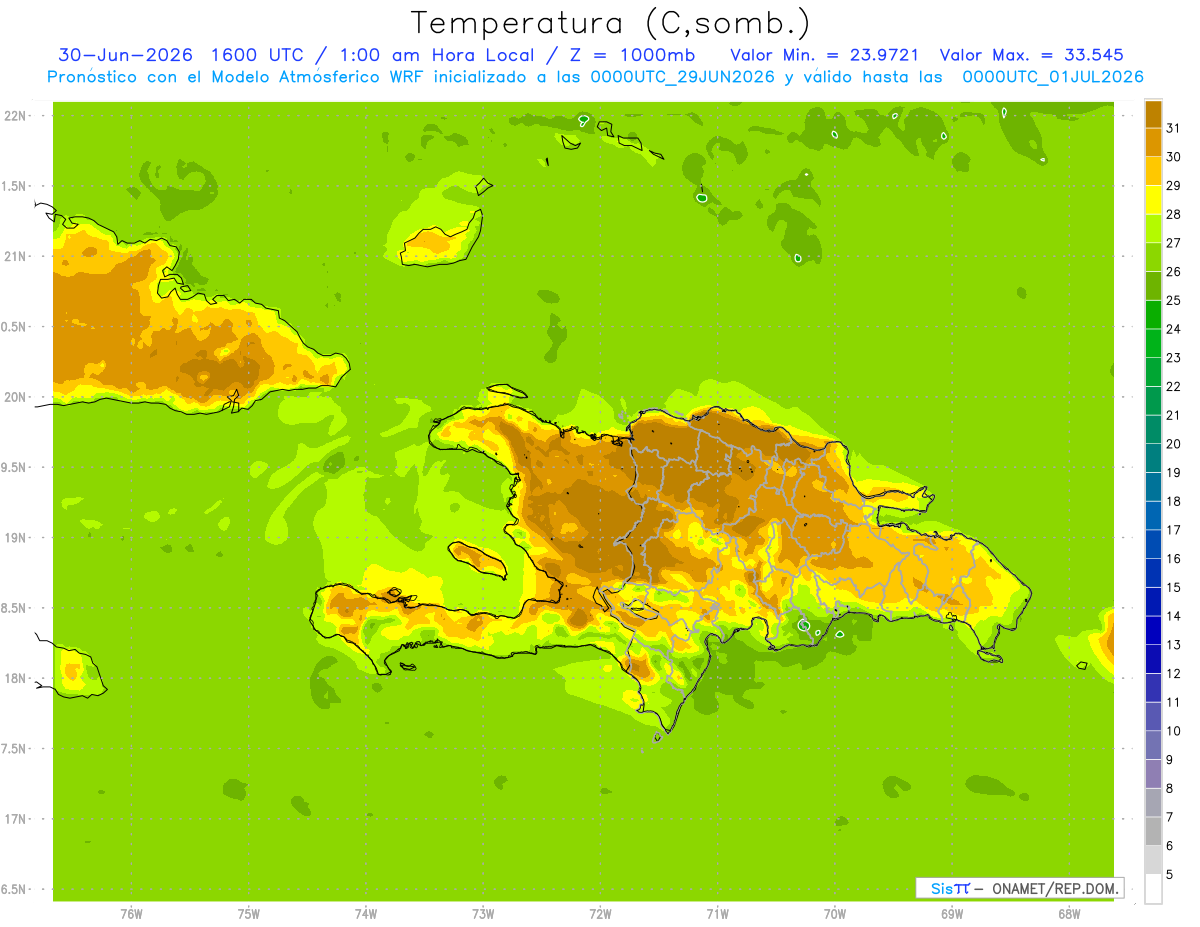The width and height of the screenshot is (1200, 927).
Task: Select the '1:00 am Hora Local' text
Action: [x=438, y=55]
